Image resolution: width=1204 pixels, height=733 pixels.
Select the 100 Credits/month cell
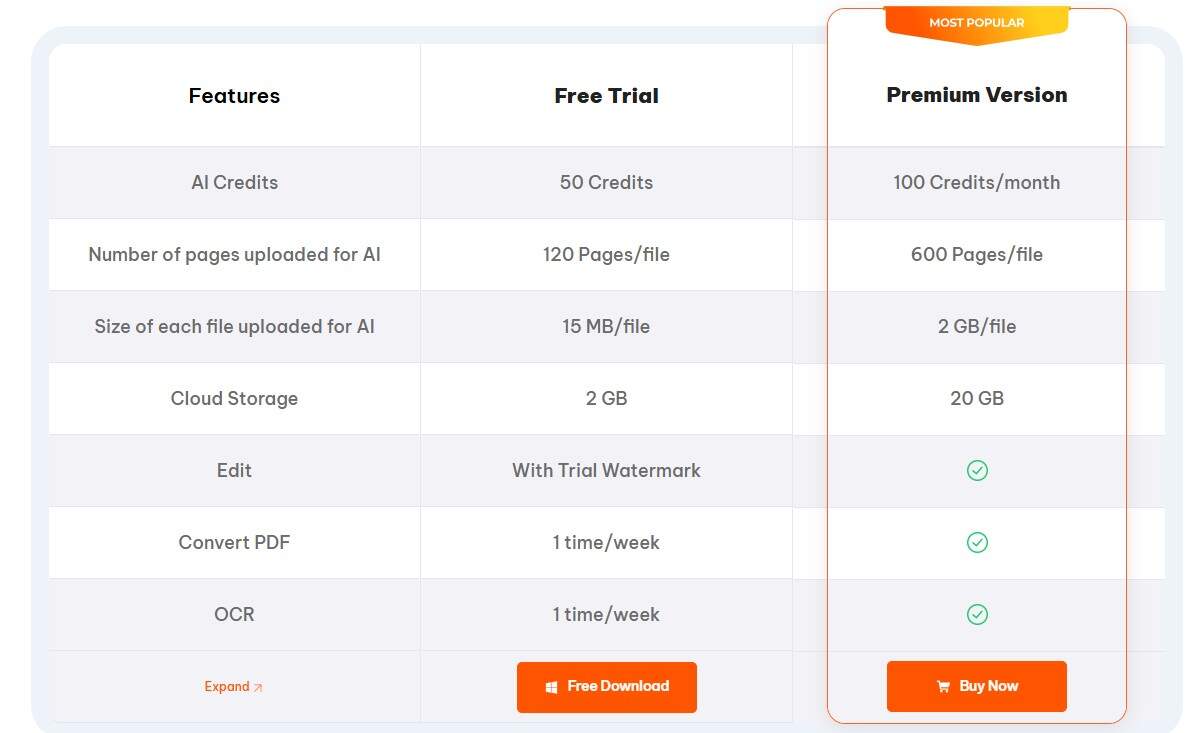click(x=976, y=182)
